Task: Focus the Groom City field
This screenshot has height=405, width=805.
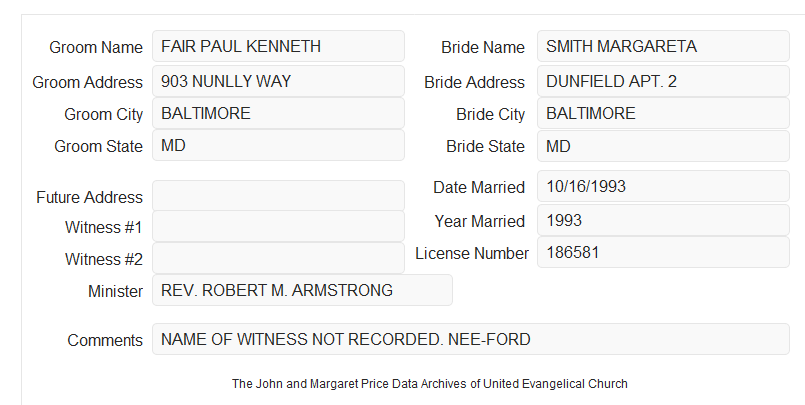Action: coord(278,113)
